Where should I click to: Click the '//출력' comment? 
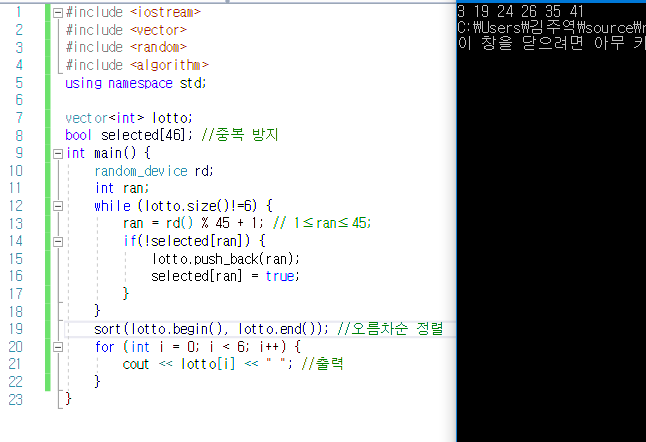pos(322,364)
